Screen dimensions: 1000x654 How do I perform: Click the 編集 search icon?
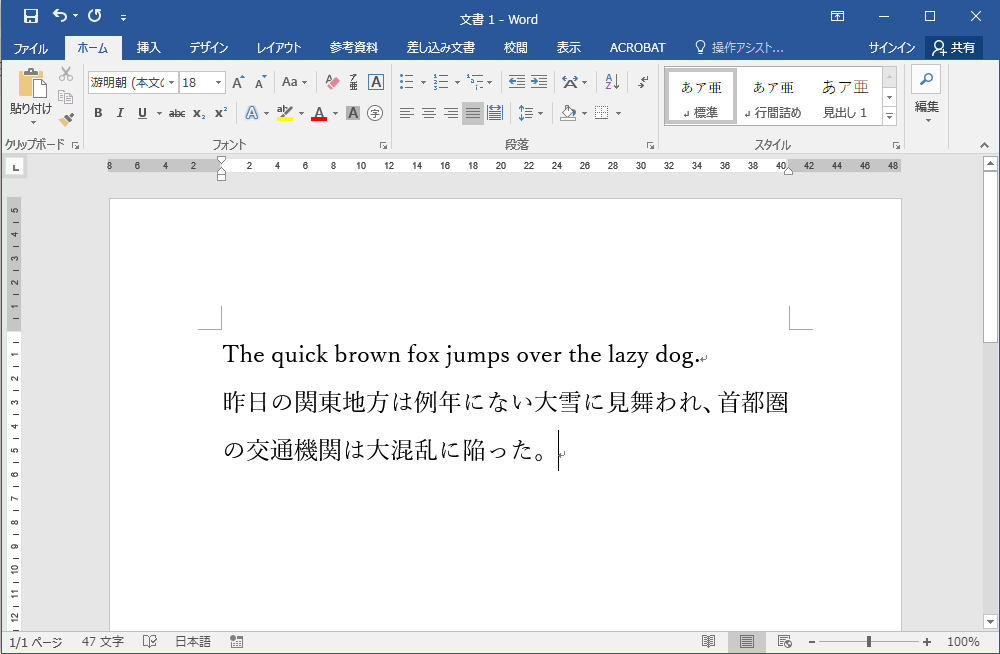pos(926,83)
